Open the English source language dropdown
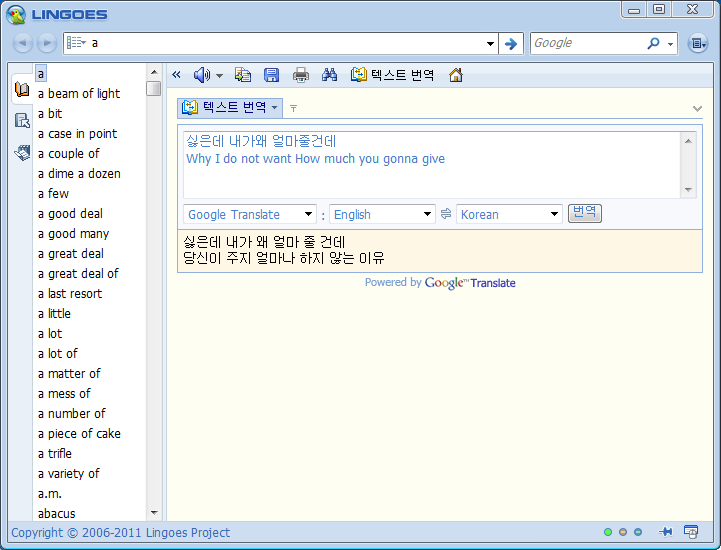 click(382, 214)
